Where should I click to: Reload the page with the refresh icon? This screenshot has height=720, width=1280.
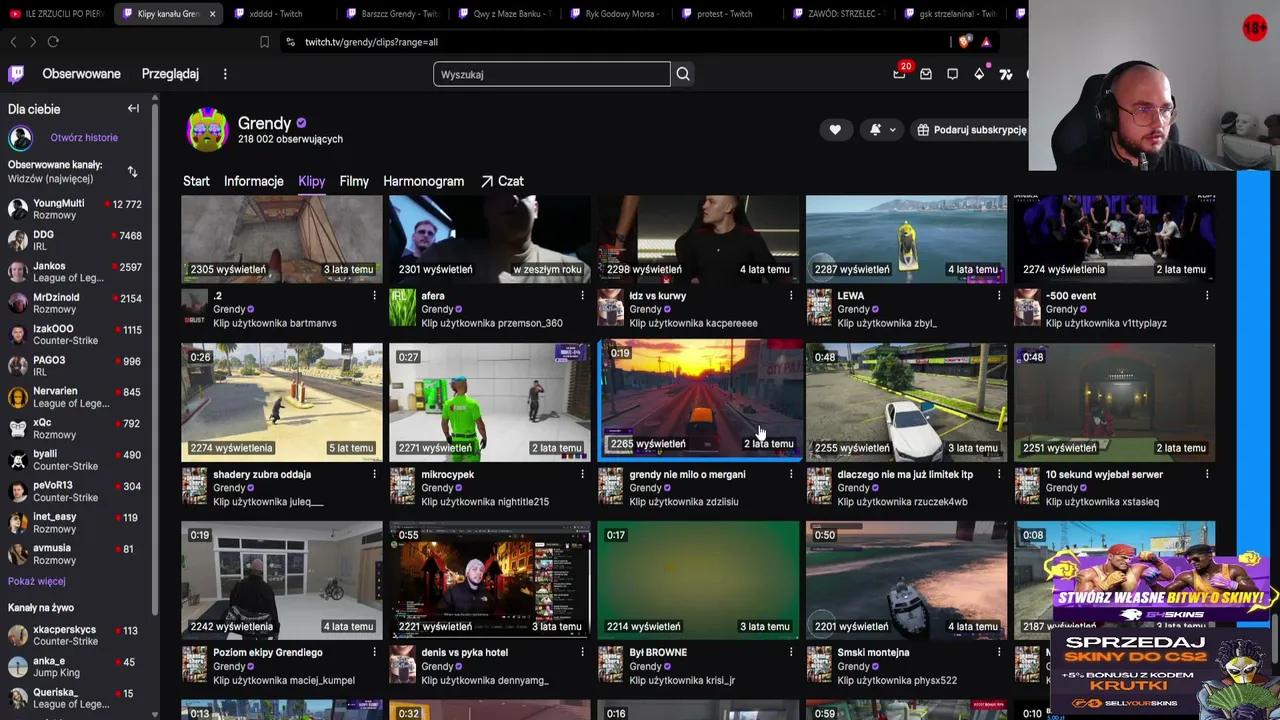point(53,42)
